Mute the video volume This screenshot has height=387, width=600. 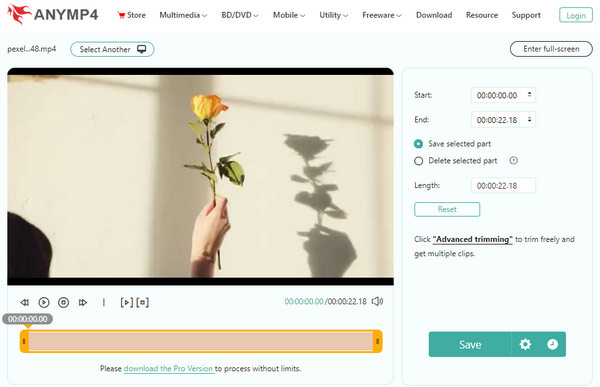coord(377,301)
